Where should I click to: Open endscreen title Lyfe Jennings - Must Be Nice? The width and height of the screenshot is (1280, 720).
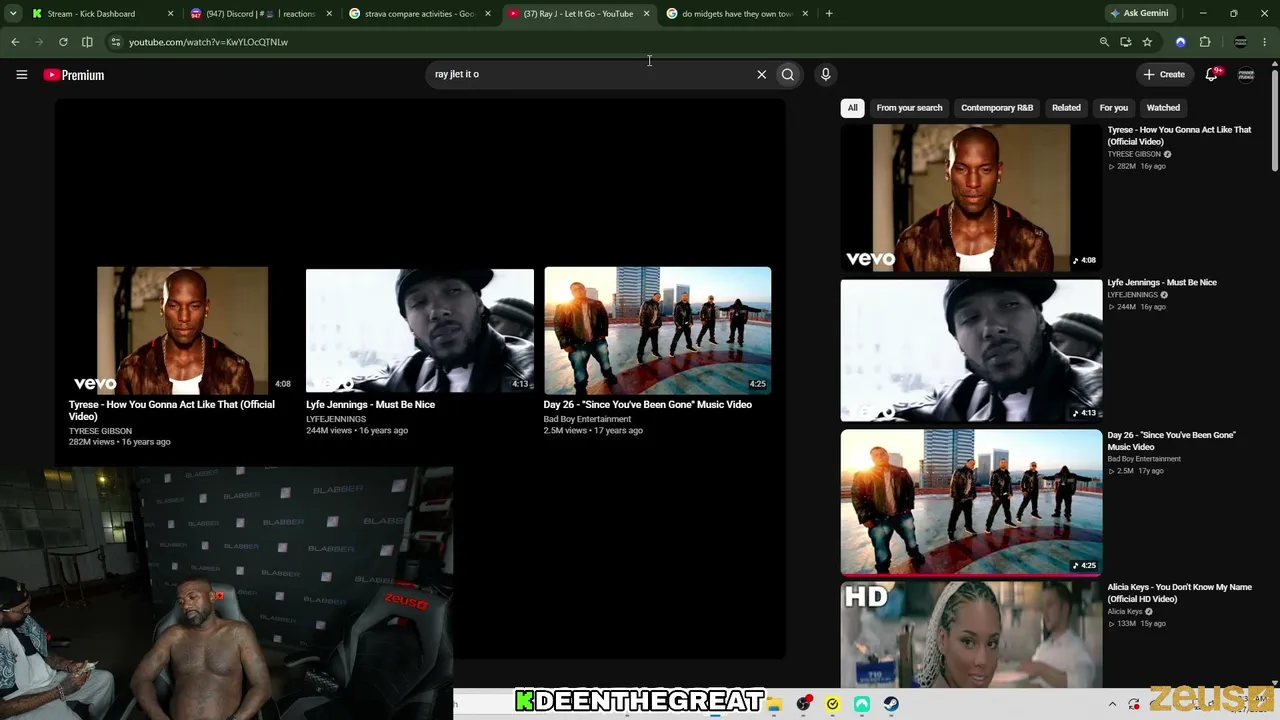[x=370, y=405]
